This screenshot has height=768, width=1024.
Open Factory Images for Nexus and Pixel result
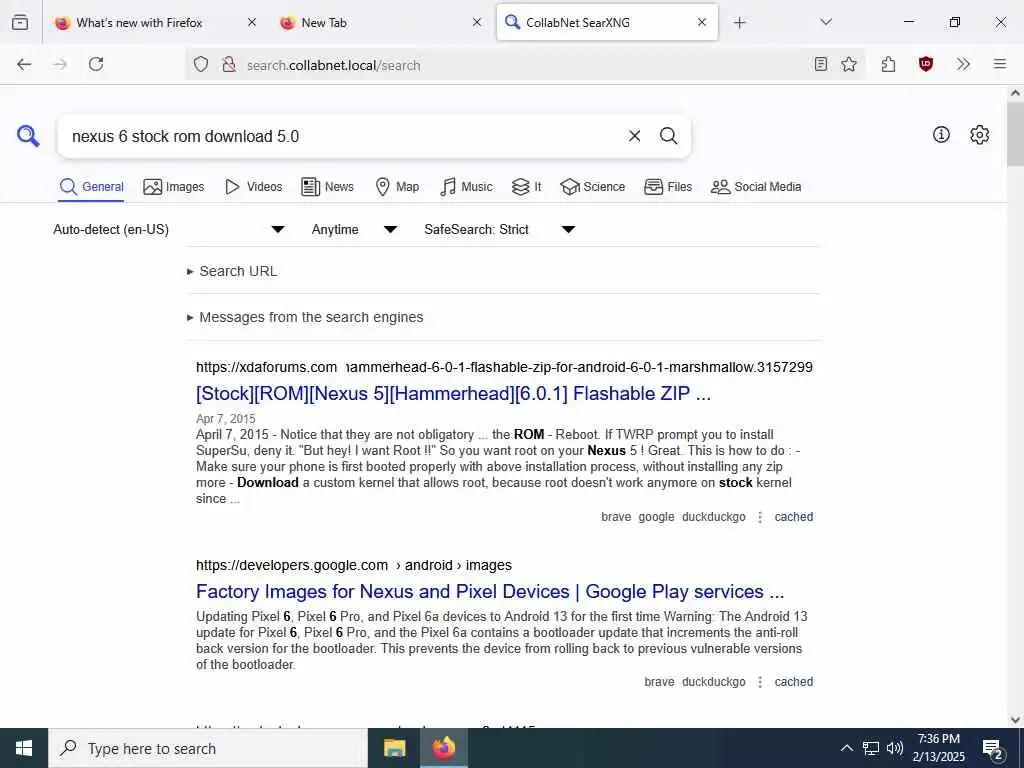(x=490, y=592)
